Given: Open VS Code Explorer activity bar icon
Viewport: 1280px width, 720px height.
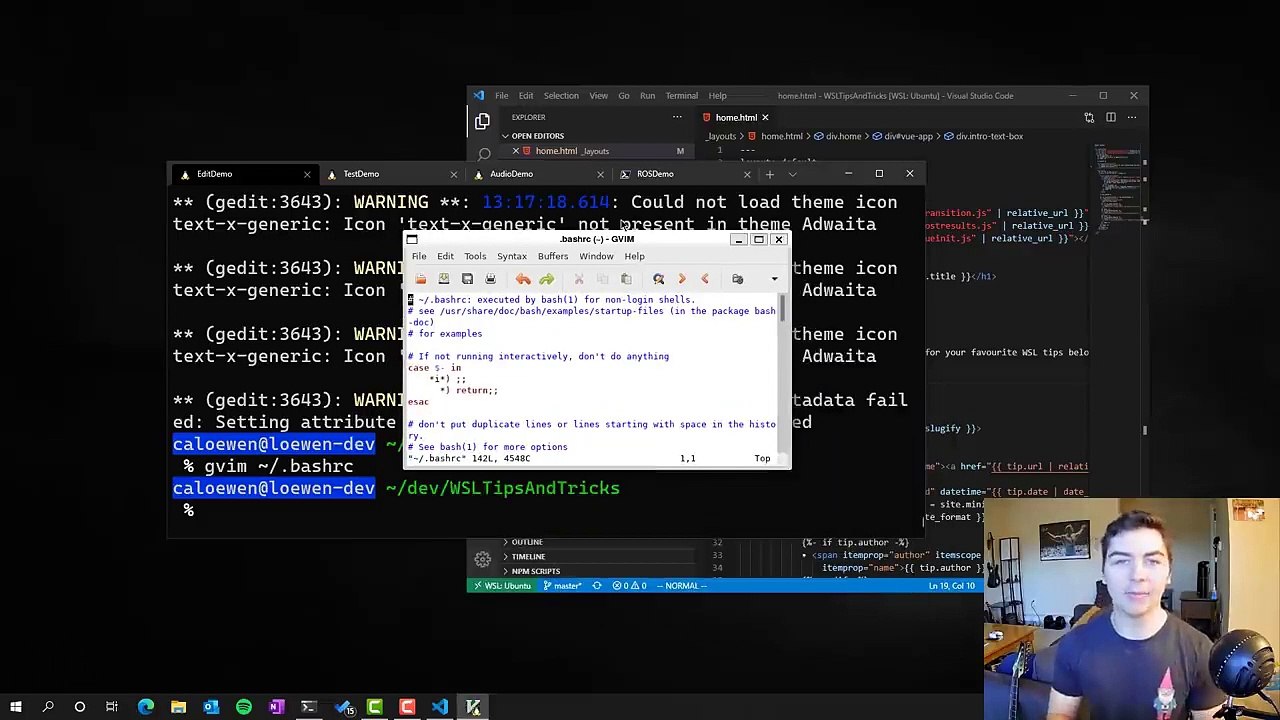Looking at the screenshot, I should pos(482,121).
